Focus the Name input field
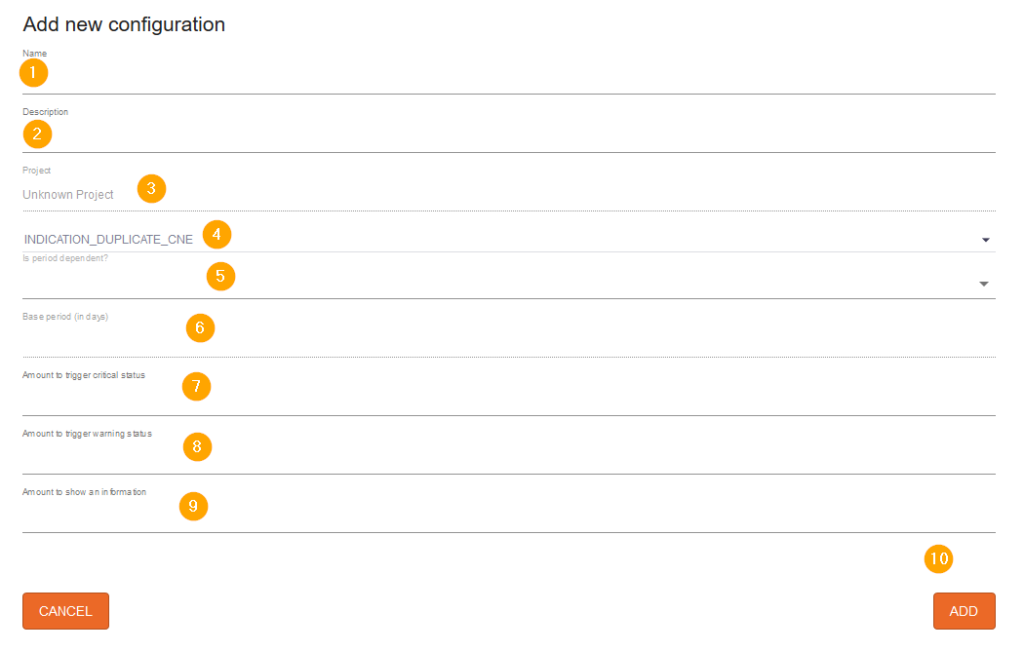 tap(509, 78)
